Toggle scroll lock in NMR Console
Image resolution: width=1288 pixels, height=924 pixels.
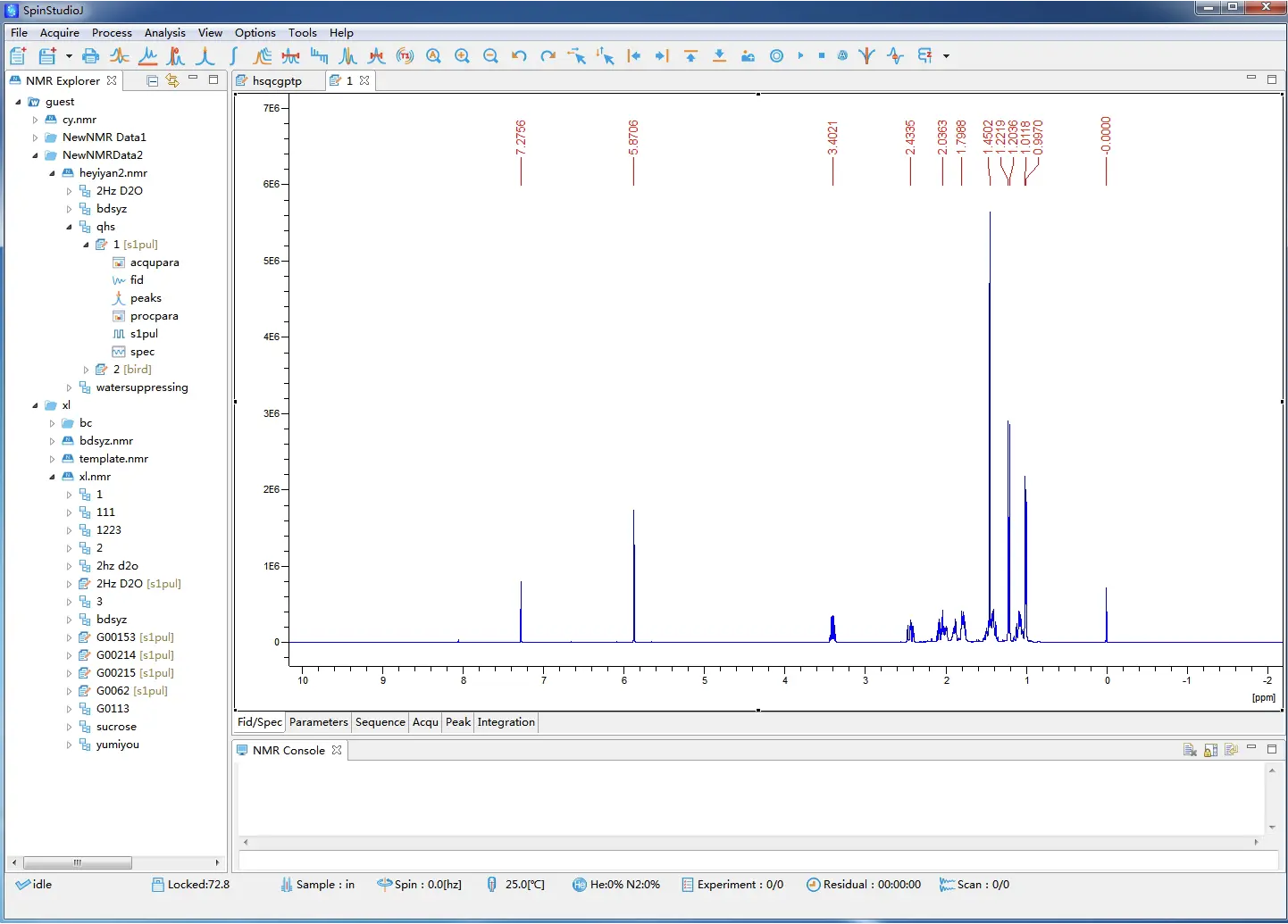(x=1210, y=750)
